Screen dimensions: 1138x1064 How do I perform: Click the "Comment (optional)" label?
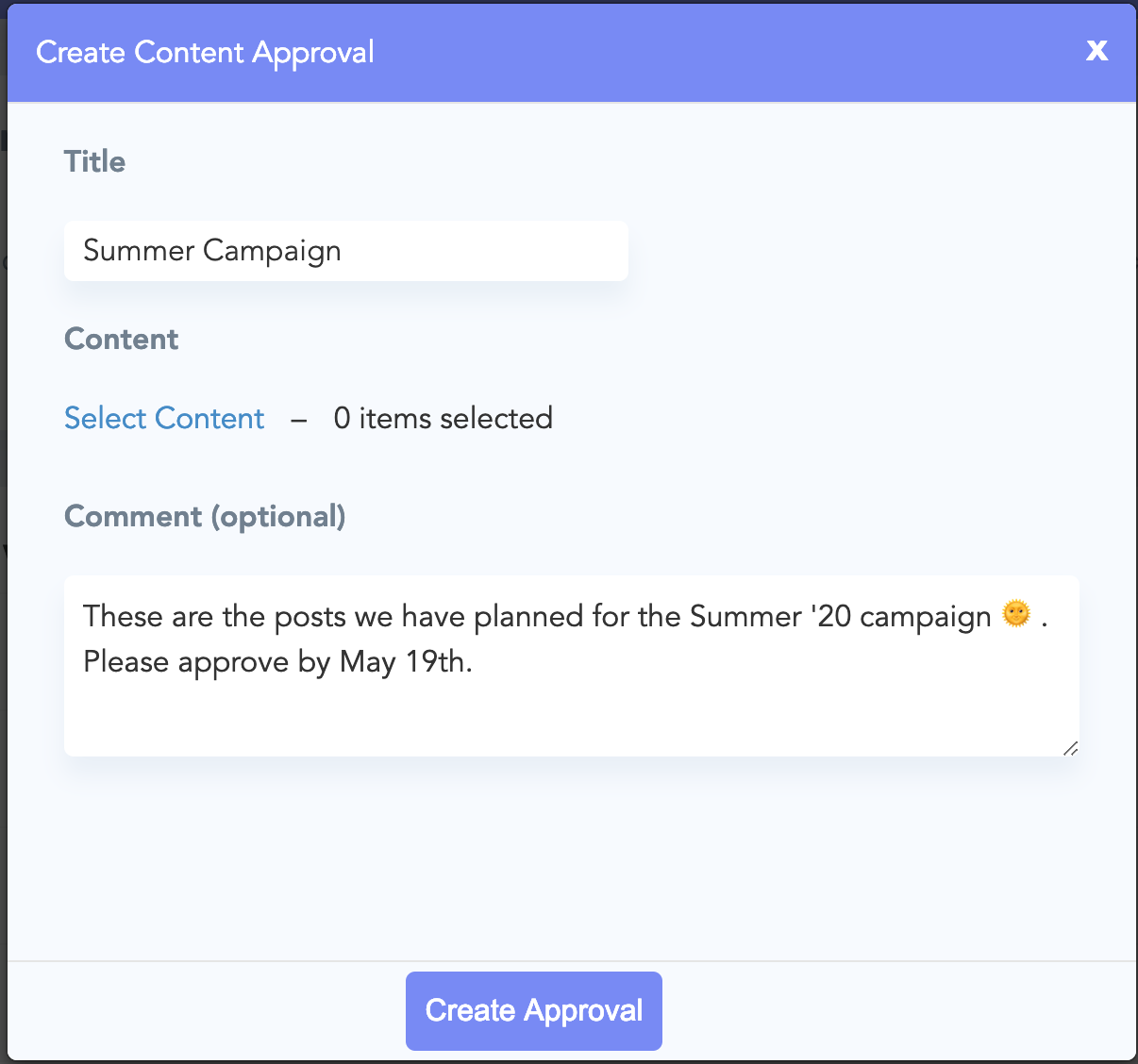click(x=205, y=517)
